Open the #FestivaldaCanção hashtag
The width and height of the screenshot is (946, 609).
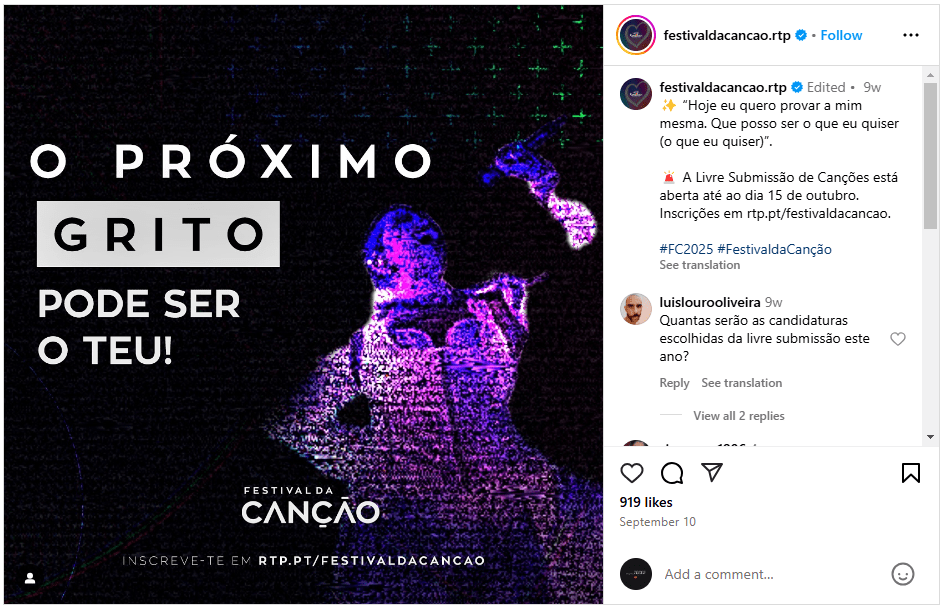[x=774, y=249]
